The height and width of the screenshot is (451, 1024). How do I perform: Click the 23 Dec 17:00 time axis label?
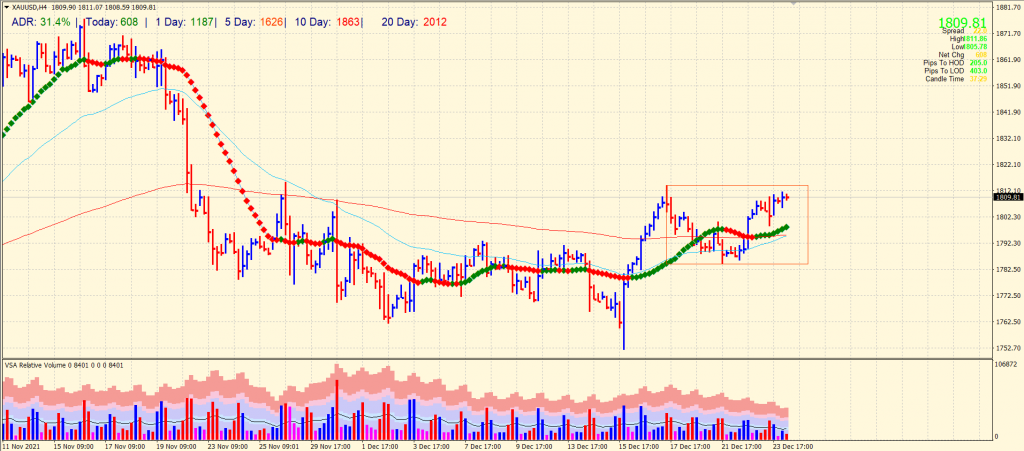(792, 445)
